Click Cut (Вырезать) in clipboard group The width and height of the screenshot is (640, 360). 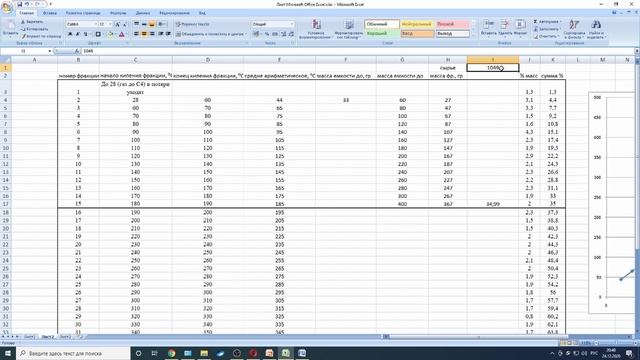[32, 22]
